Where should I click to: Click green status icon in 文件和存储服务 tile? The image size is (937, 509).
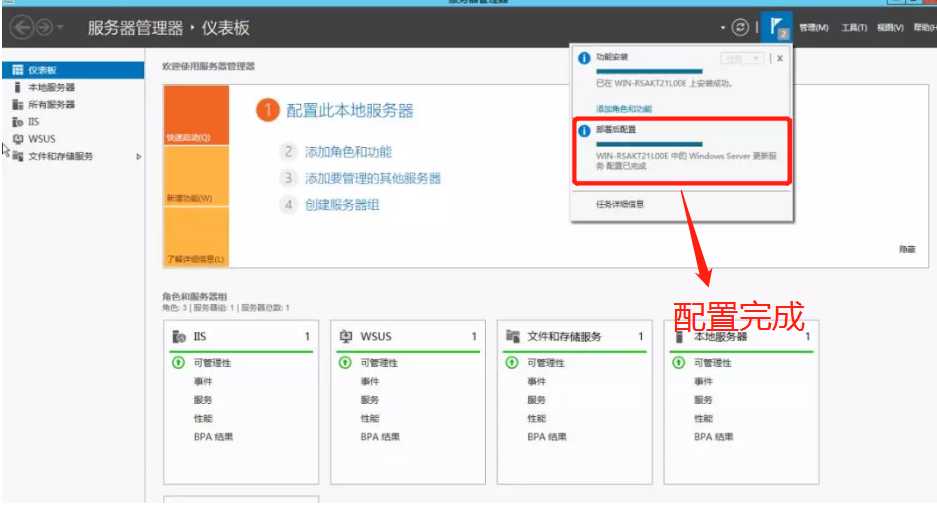tap(512, 363)
